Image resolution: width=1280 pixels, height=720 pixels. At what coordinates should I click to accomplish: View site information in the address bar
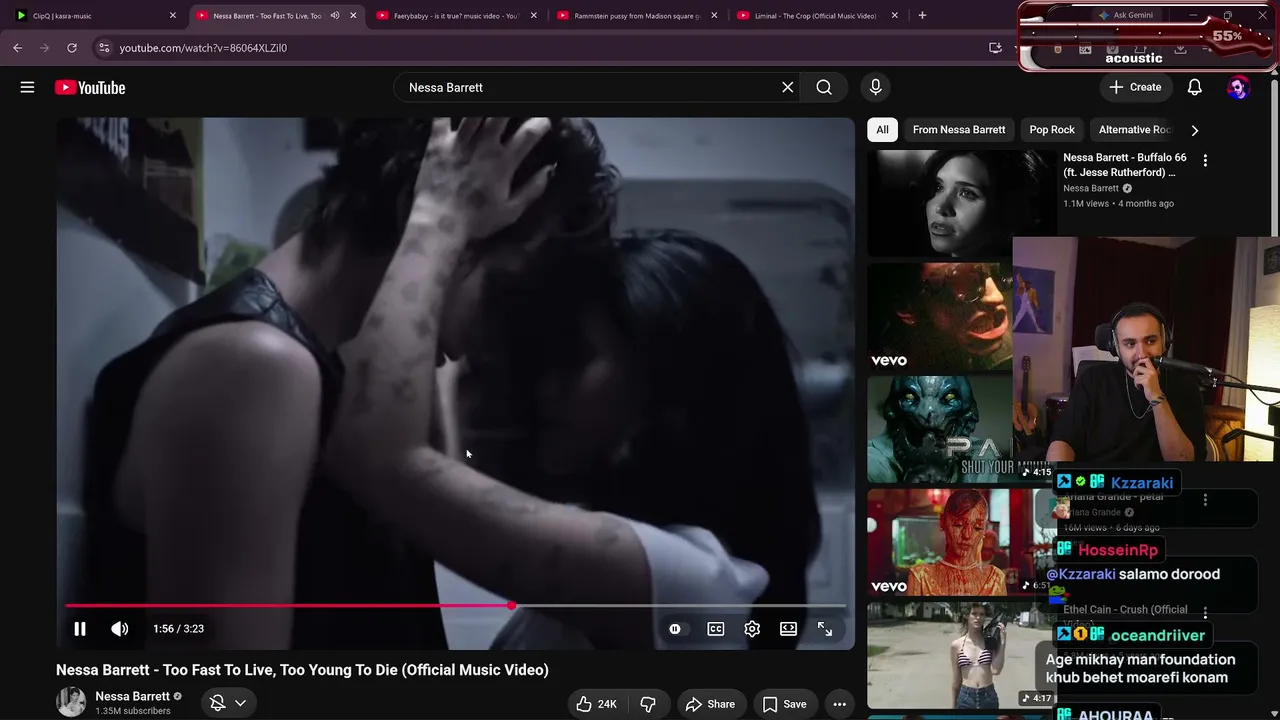coord(104,48)
